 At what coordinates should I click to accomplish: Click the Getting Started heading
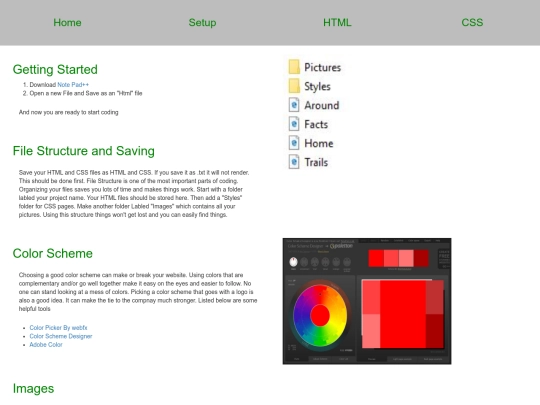[x=55, y=70]
